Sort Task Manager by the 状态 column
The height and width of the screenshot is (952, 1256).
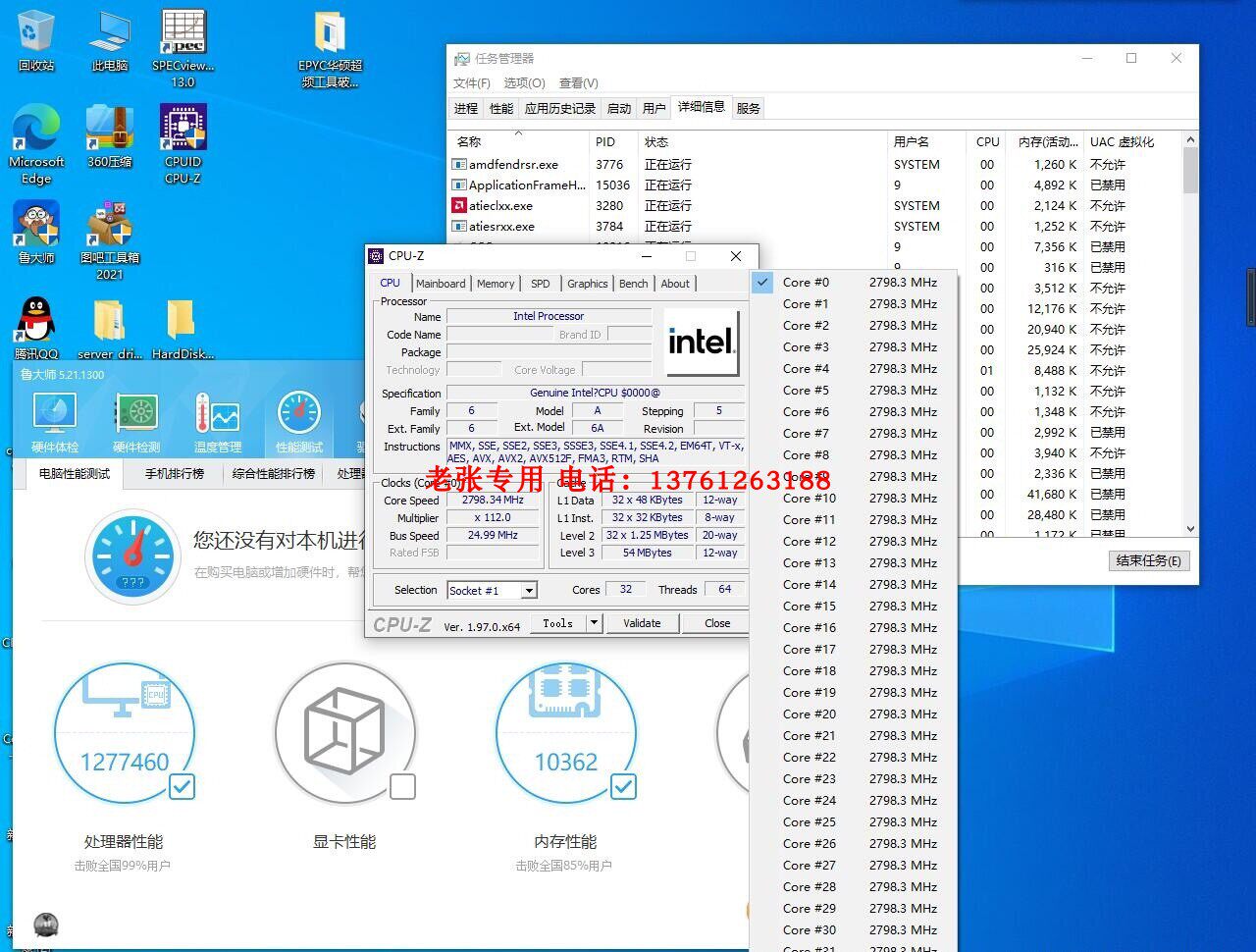click(761, 142)
